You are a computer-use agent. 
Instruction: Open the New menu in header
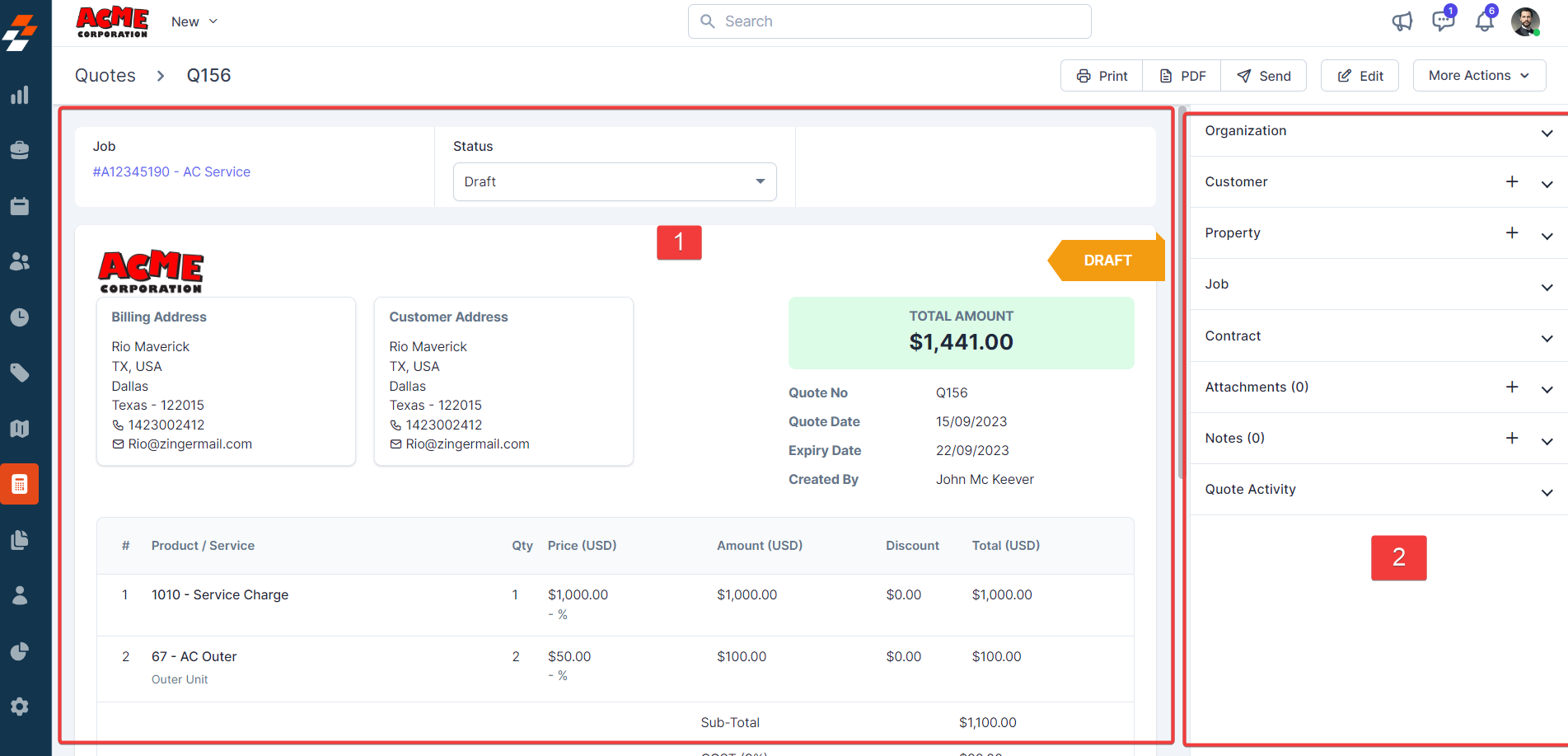point(194,22)
